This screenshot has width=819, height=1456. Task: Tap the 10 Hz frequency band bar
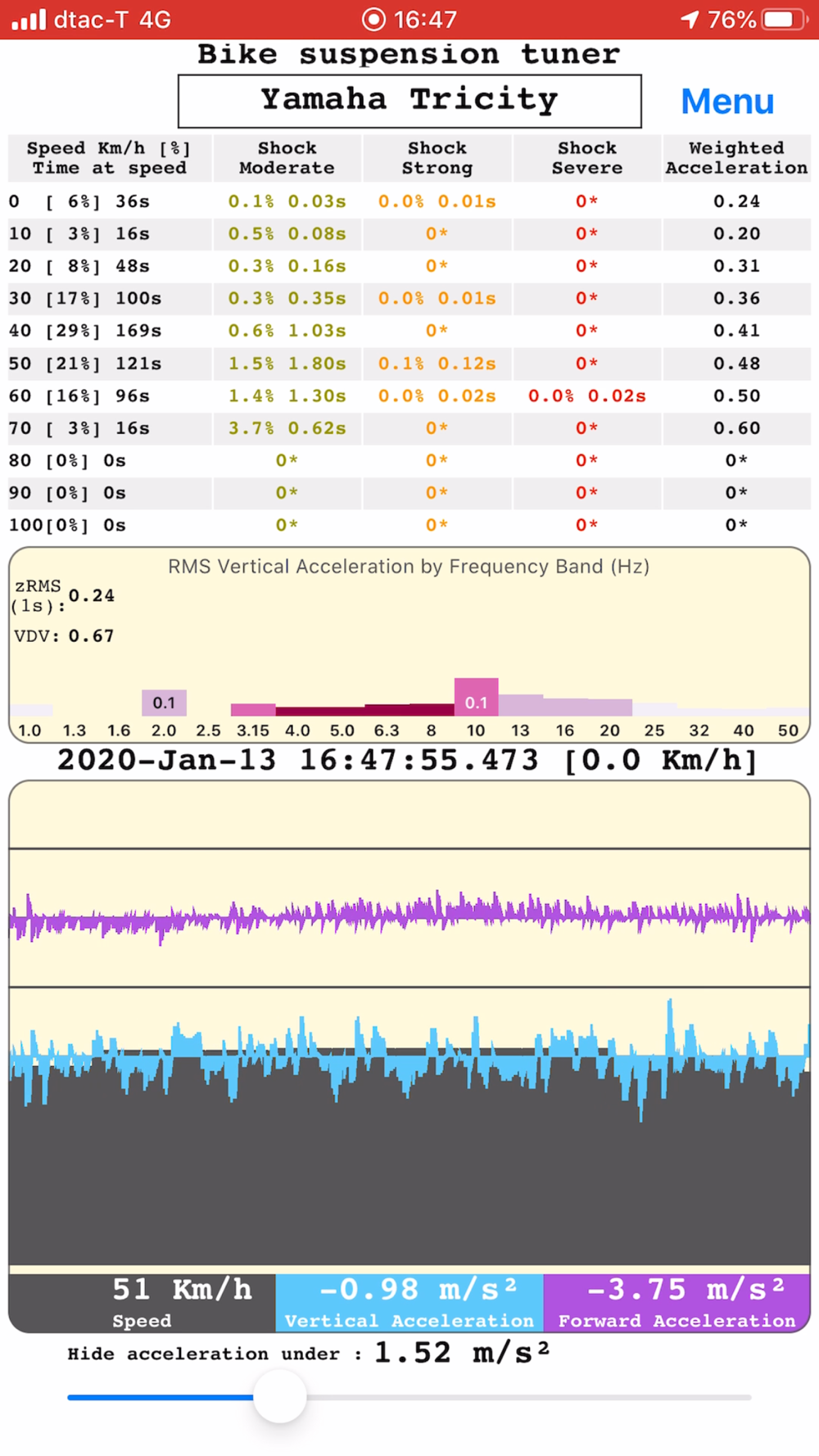[x=477, y=697]
